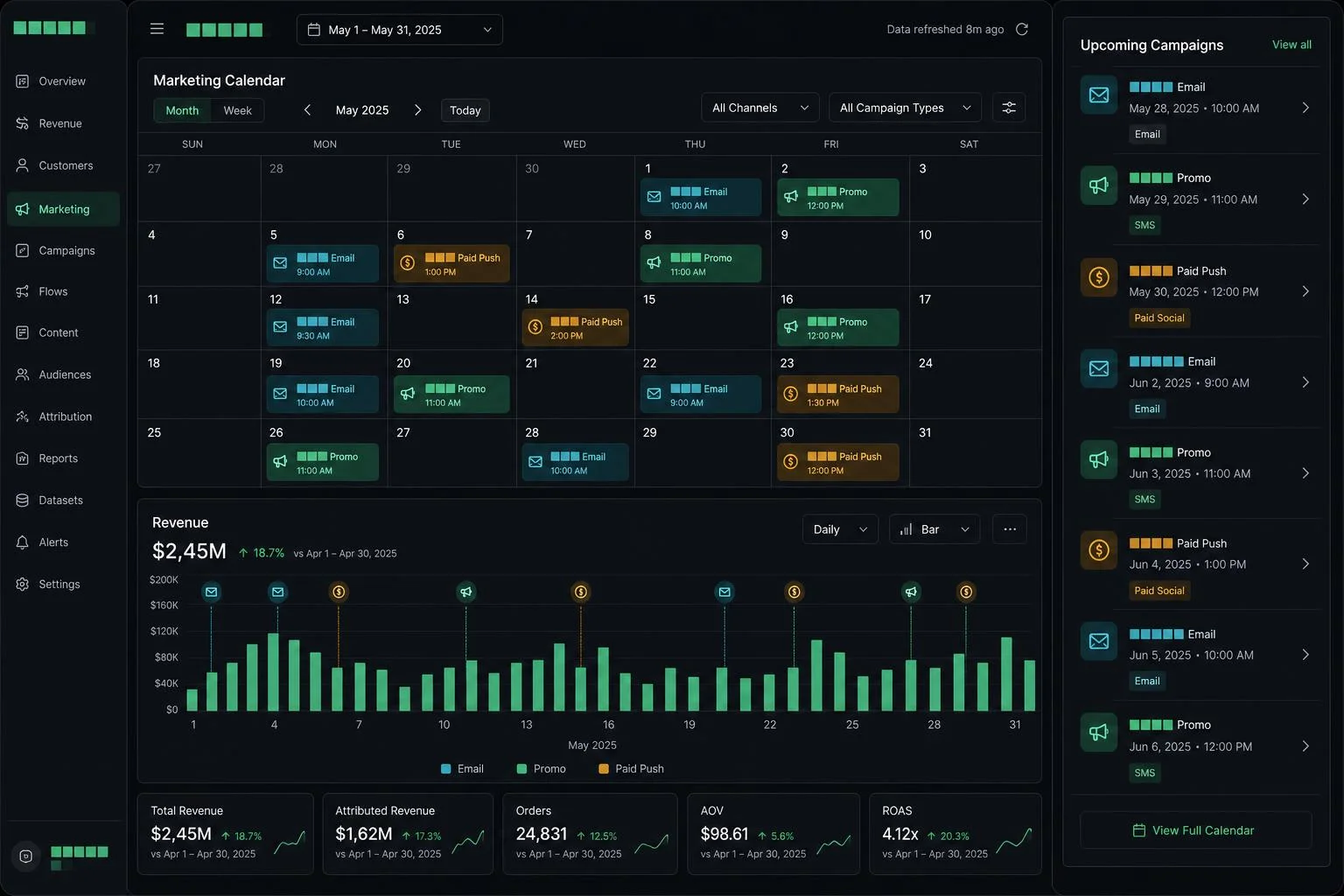Screen dimensions: 1344x896
Task: Click Overview sidebar icon
Action: tap(23, 81)
